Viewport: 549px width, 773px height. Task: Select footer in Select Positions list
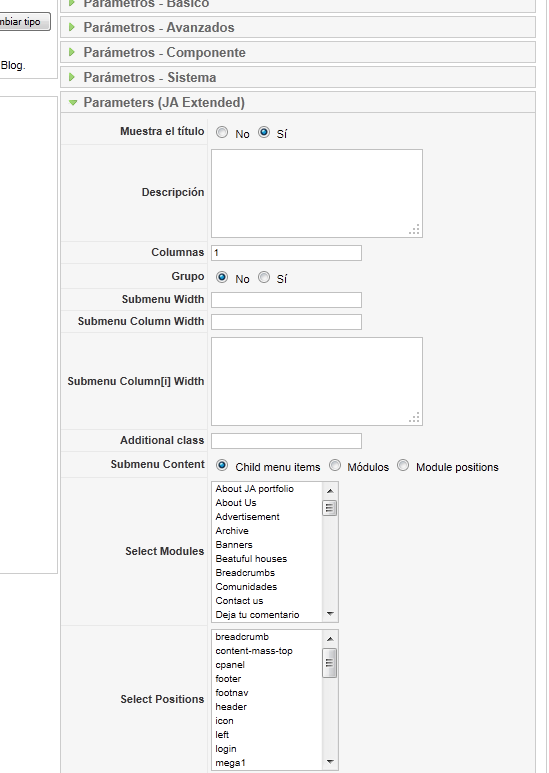[228, 679]
